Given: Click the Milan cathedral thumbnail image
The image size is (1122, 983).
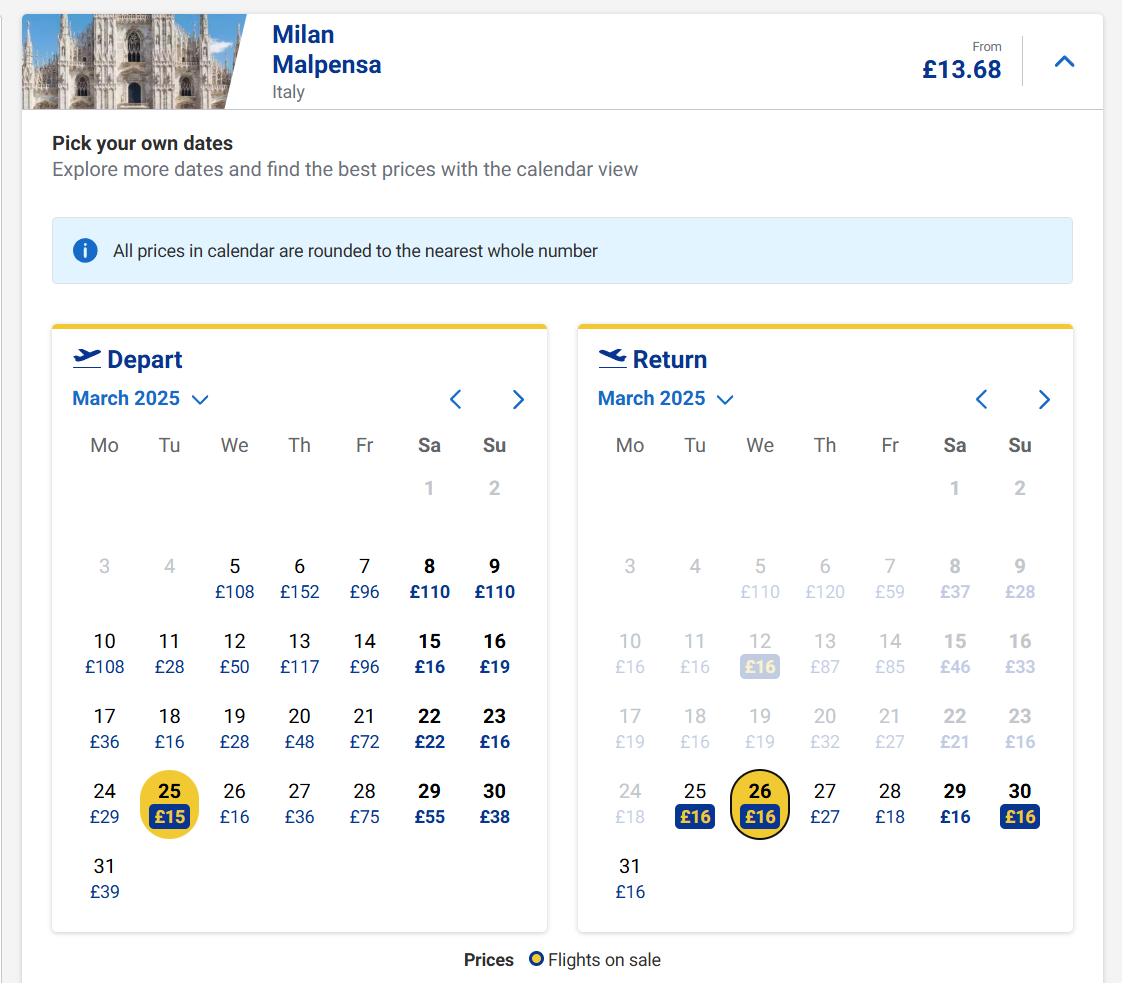Looking at the screenshot, I should click(133, 62).
